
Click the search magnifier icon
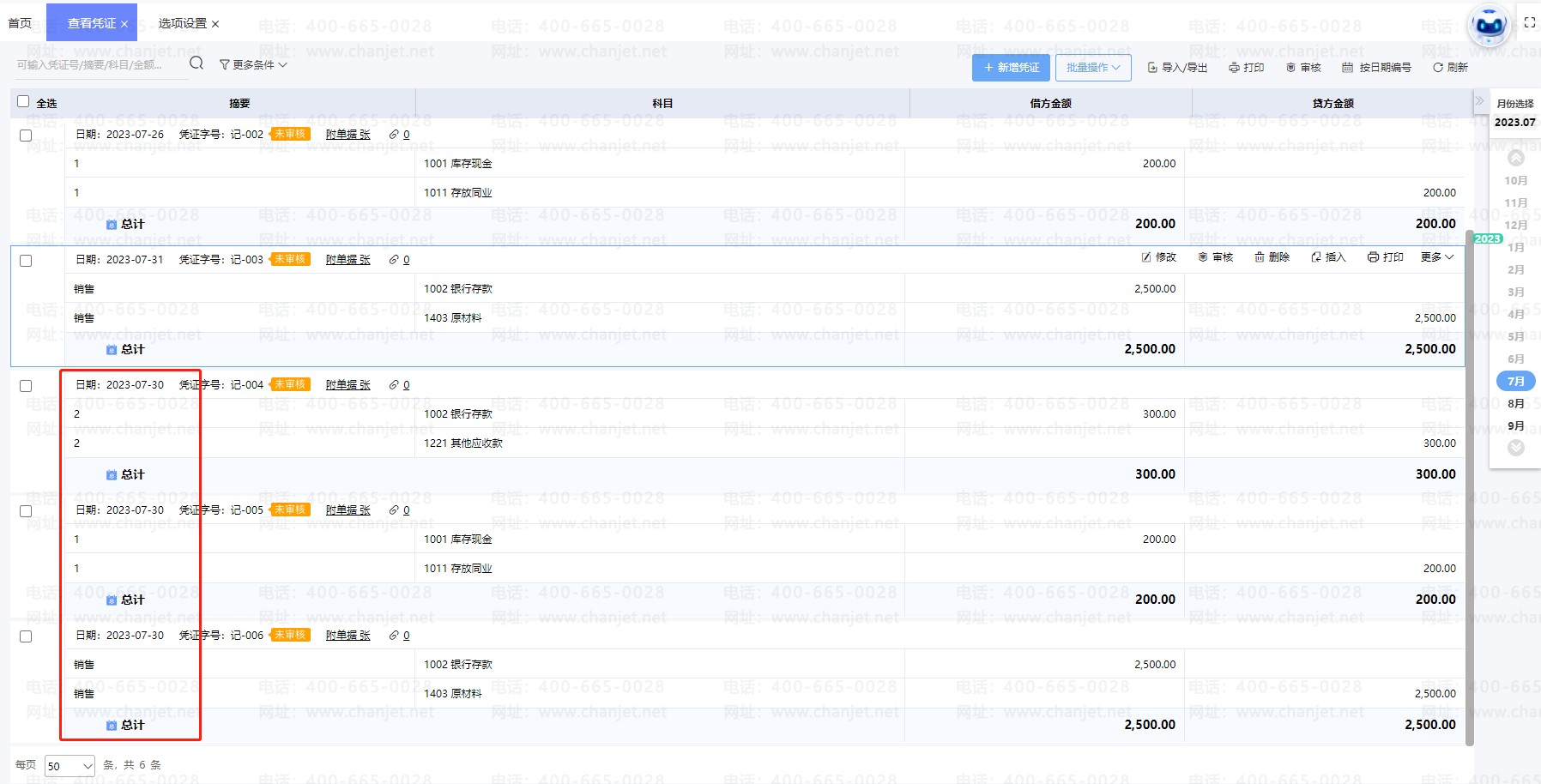[x=196, y=63]
